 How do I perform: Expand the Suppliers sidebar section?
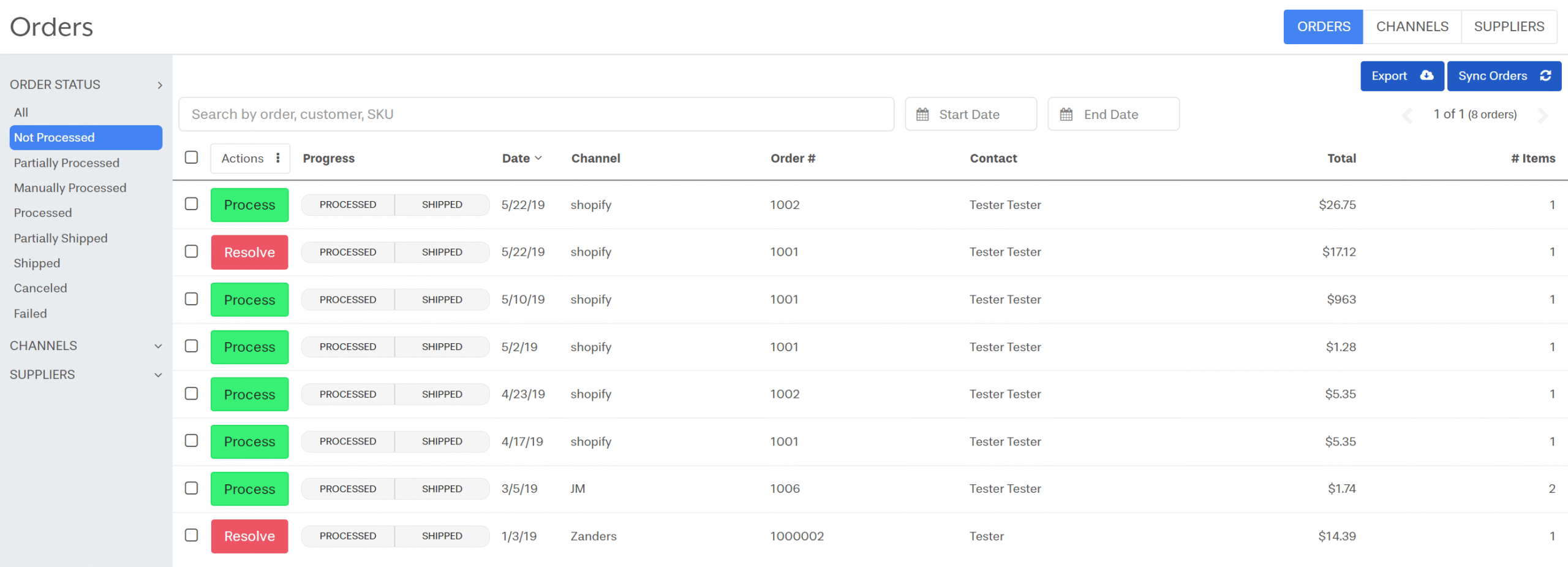tap(158, 375)
